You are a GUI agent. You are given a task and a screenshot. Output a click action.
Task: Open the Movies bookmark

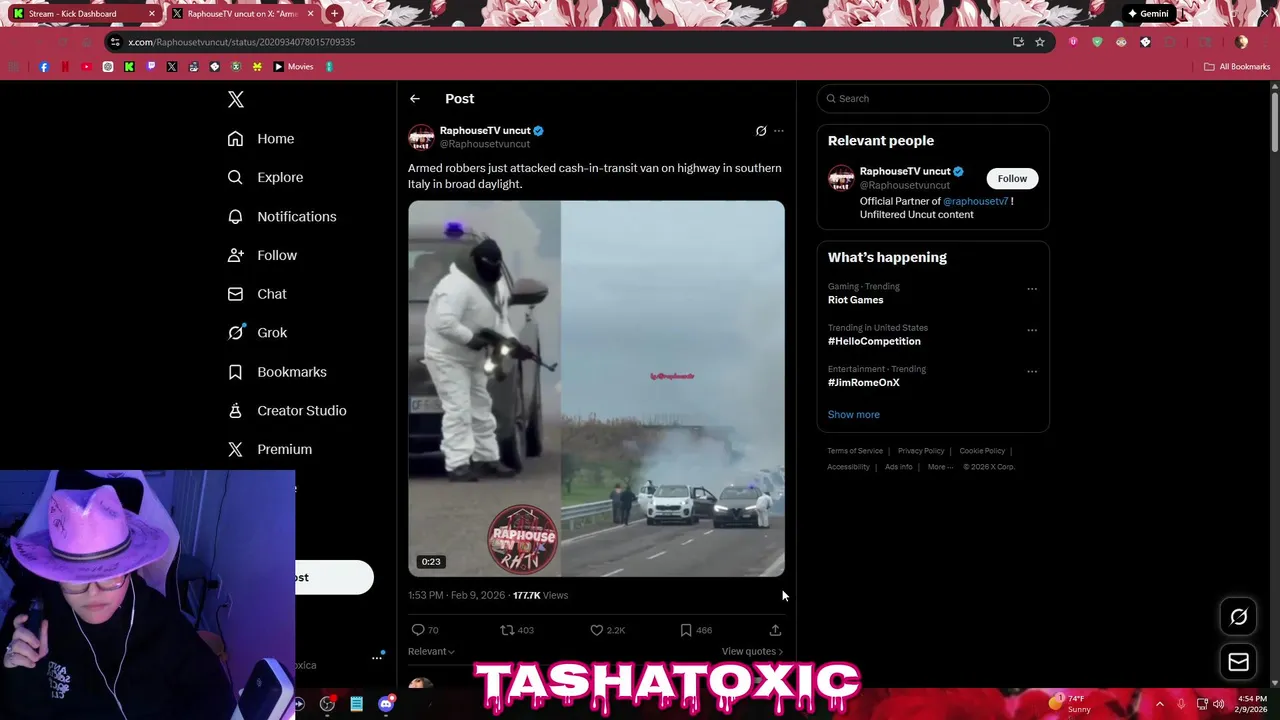coord(293,67)
